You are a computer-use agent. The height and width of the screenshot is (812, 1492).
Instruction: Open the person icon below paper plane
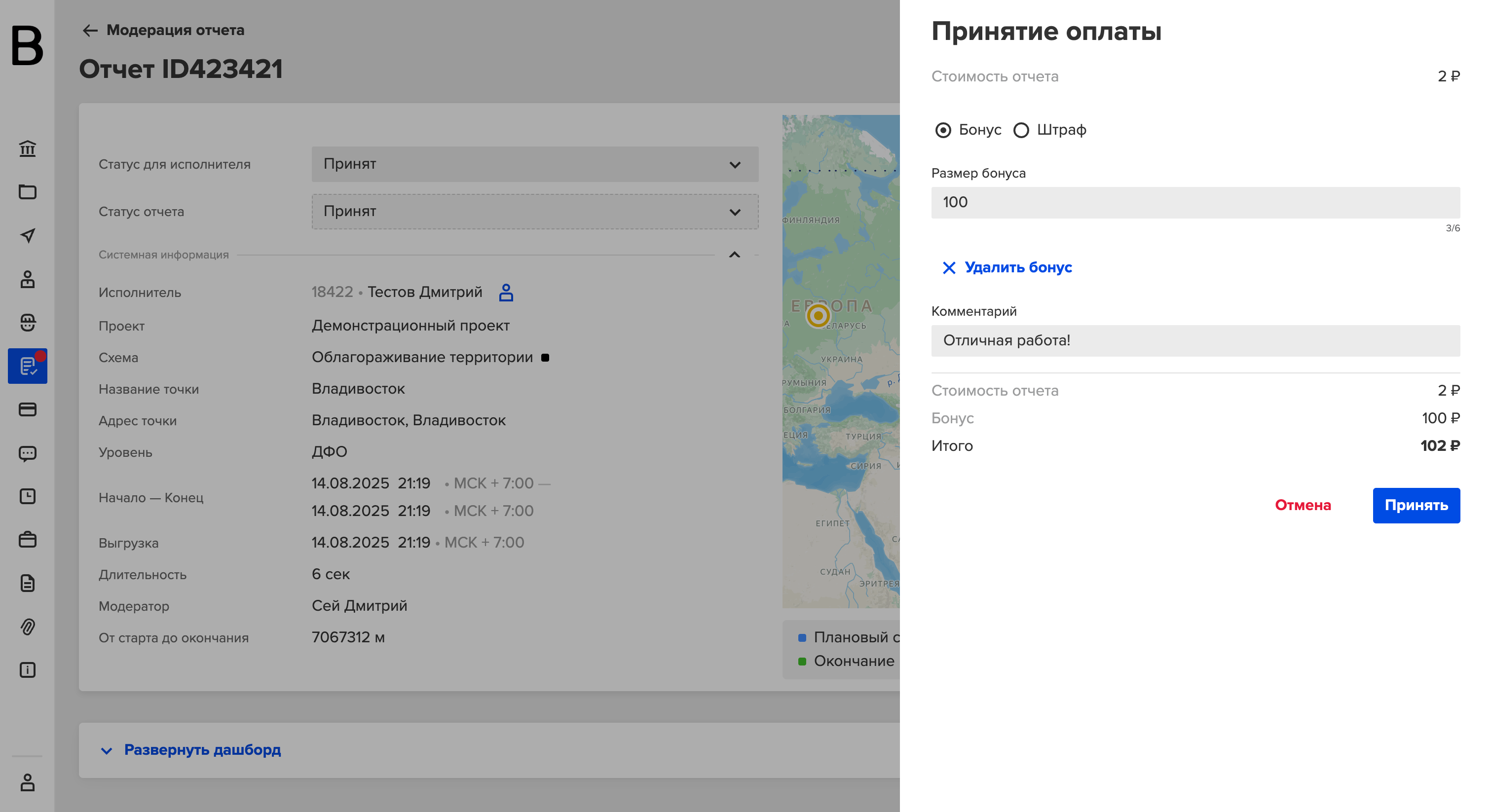pyautogui.click(x=27, y=279)
